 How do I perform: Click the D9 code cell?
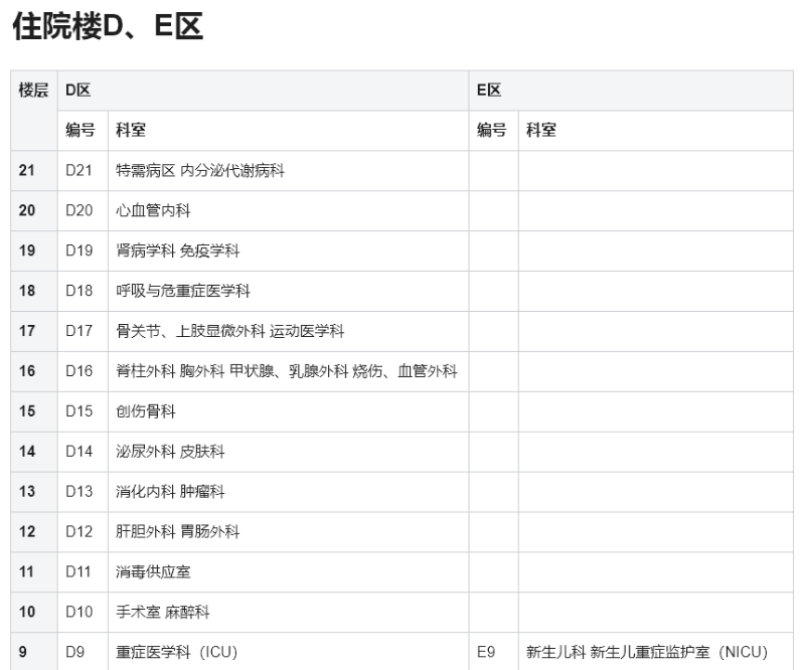pyautogui.click(x=83, y=652)
